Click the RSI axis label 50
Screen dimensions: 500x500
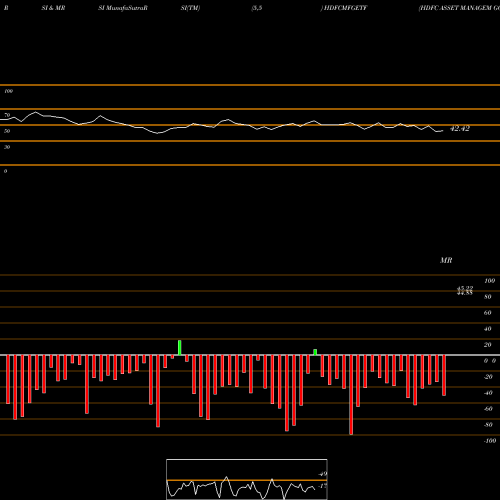(7, 131)
